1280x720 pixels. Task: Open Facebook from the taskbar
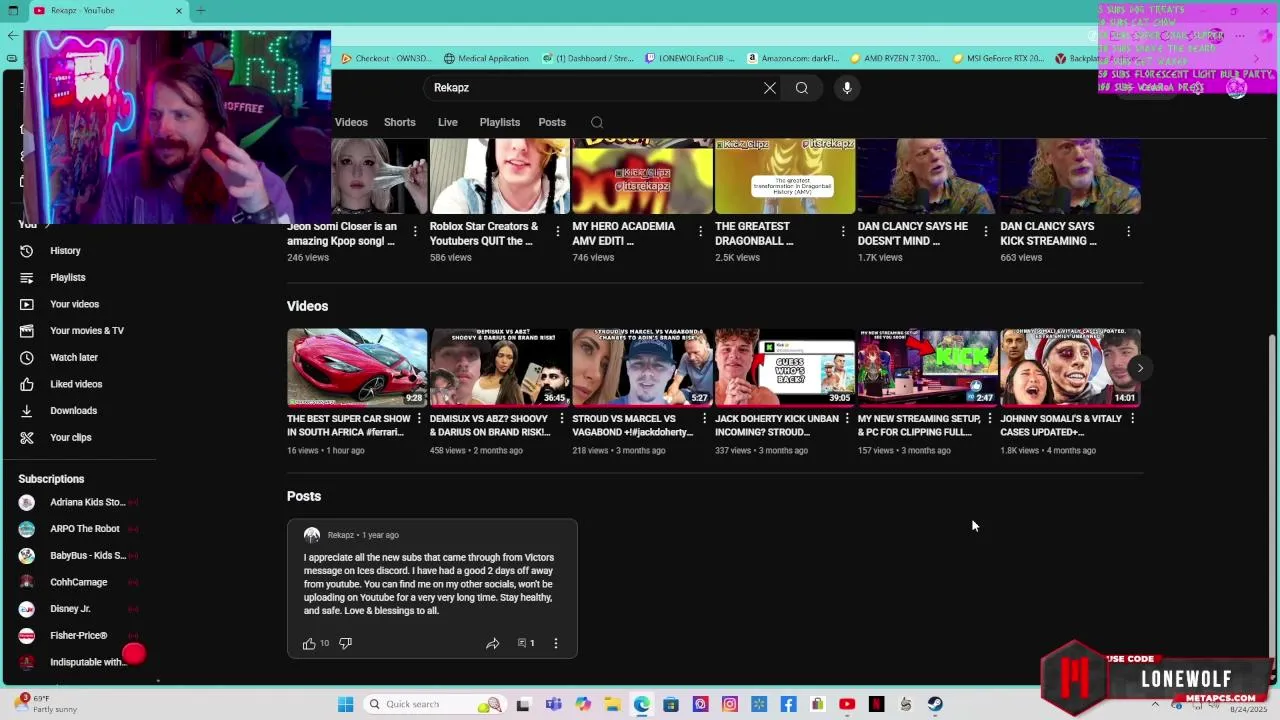(789, 705)
